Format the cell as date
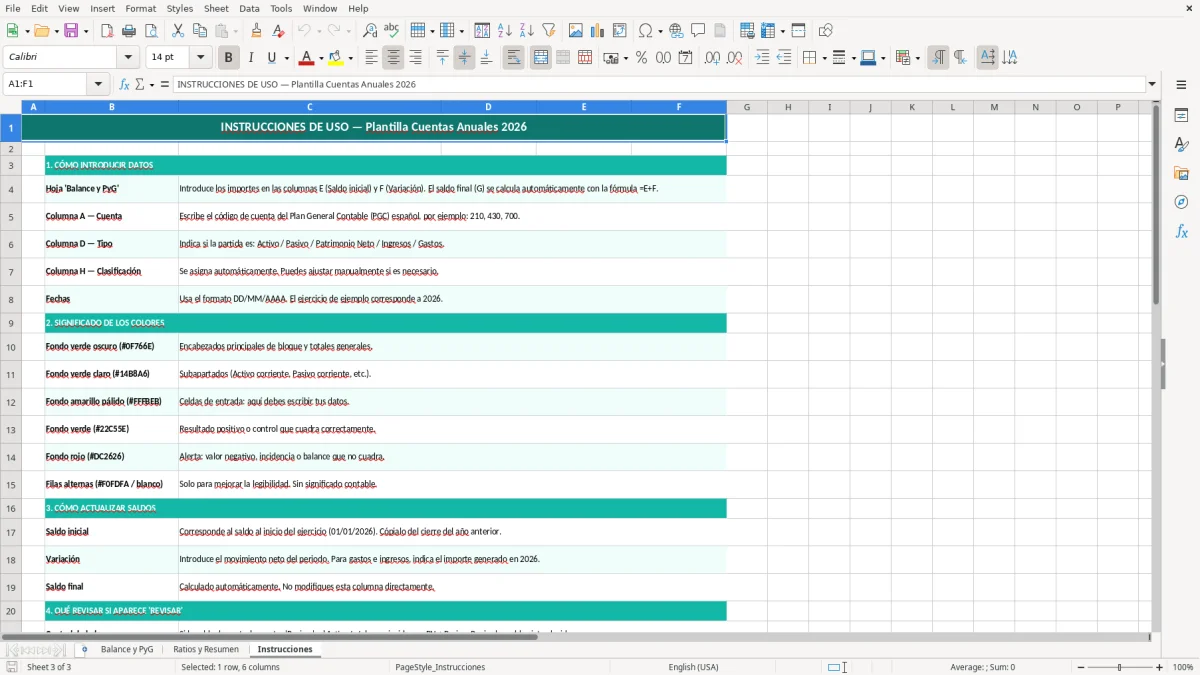The width and height of the screenshot is (1200, 675). click(x=685, y=58)
